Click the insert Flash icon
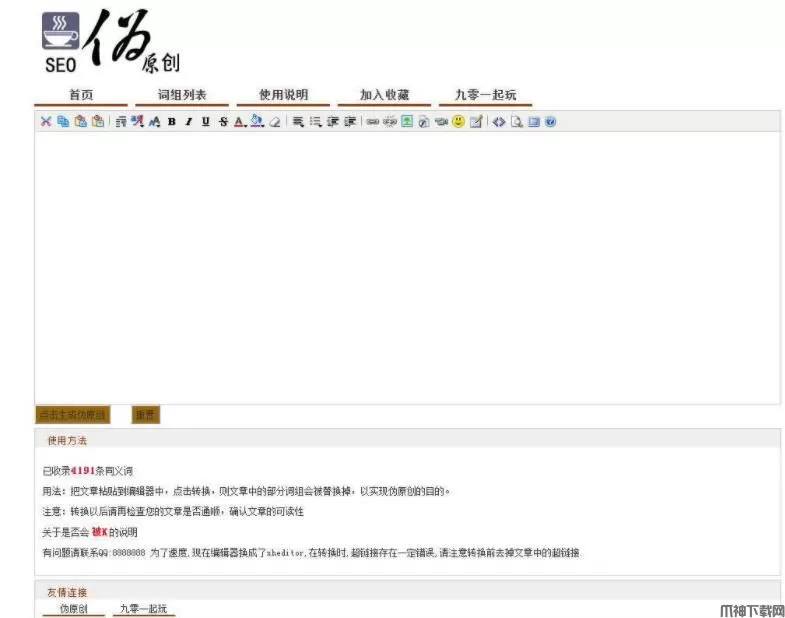This screenshot has height=618, width=785. pos(424,121)
